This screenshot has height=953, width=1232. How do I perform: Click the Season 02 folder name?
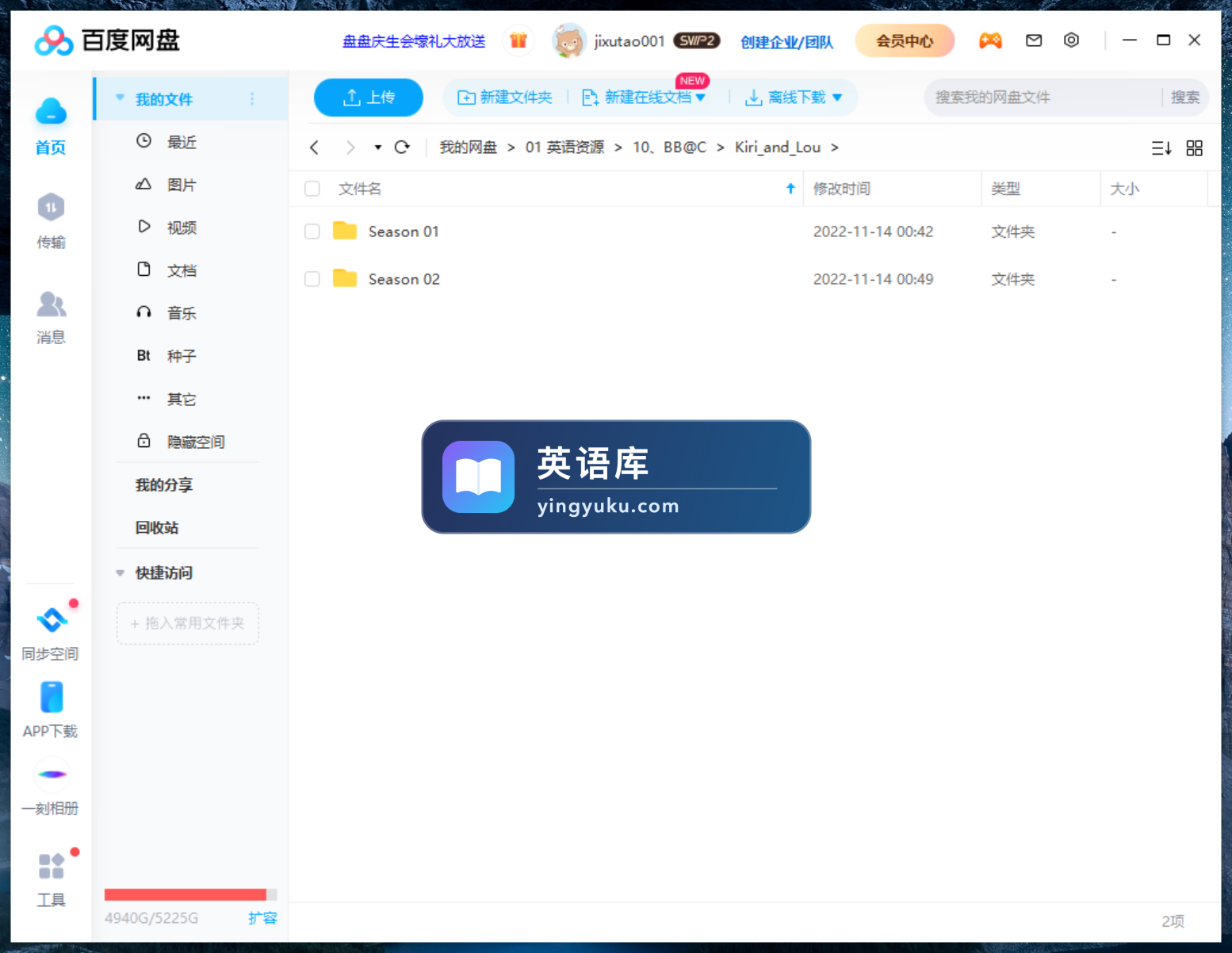click(404, 279)
